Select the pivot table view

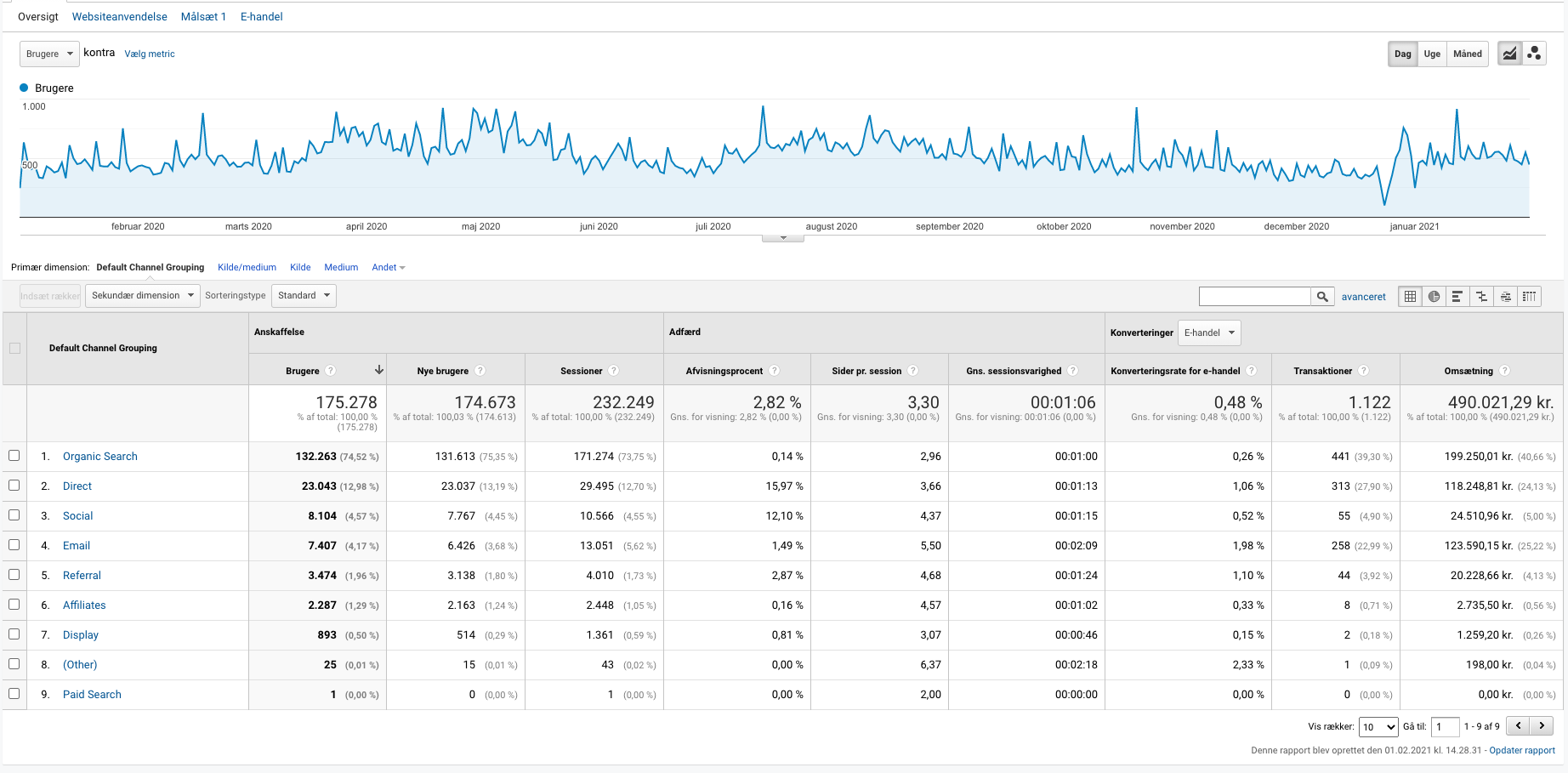[x=1530, y=296]
